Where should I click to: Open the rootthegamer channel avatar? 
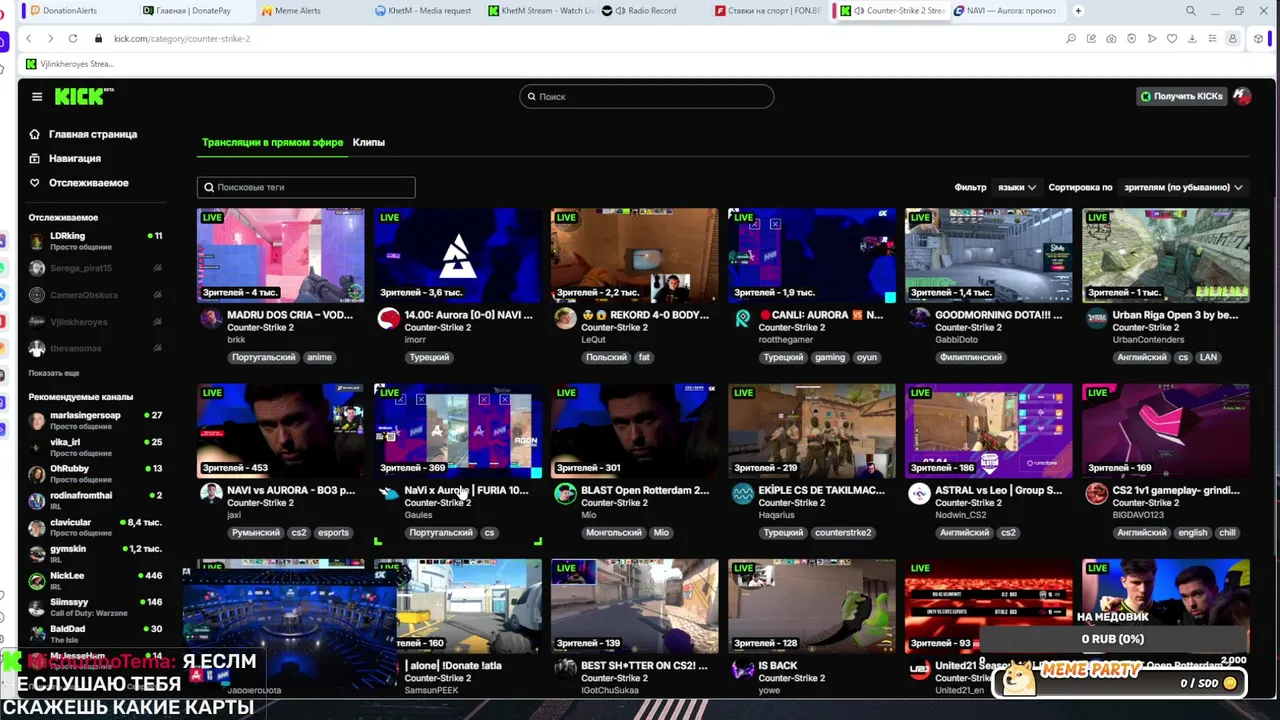(742, 319)
